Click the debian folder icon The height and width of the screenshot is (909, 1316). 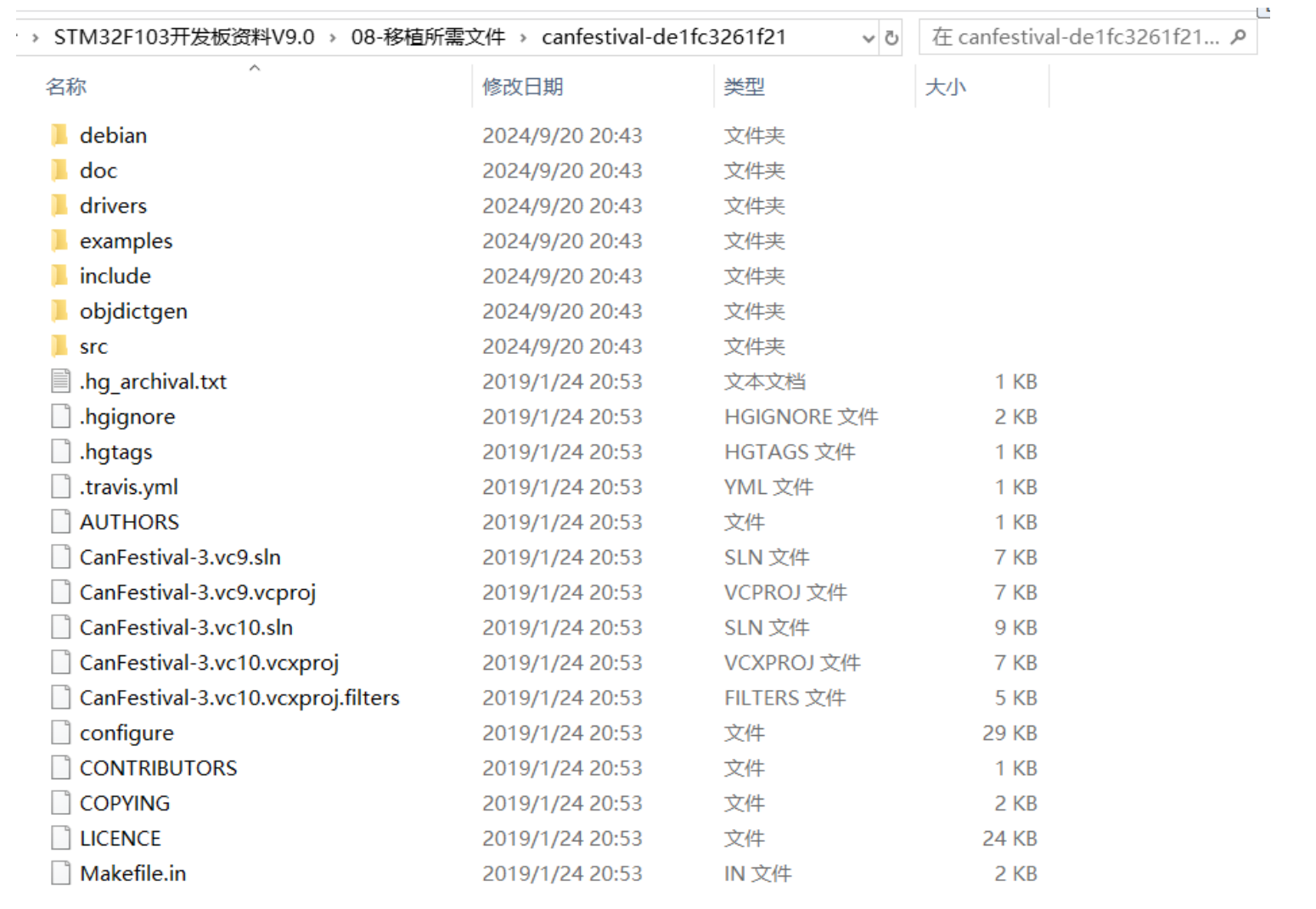pos(59,135)
